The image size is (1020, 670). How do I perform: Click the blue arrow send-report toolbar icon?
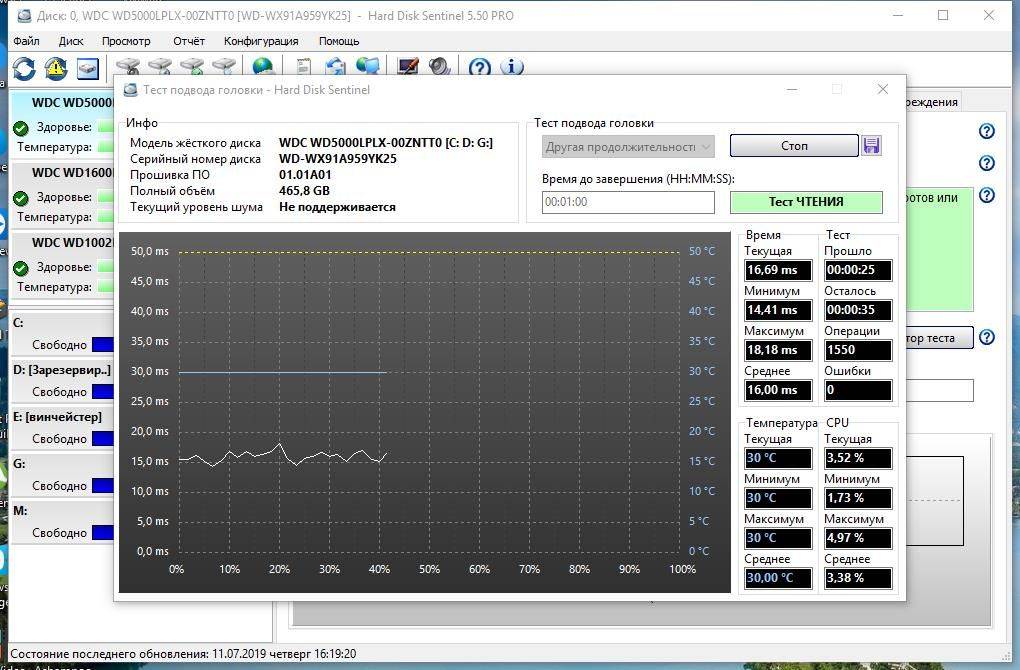[336, 66]
